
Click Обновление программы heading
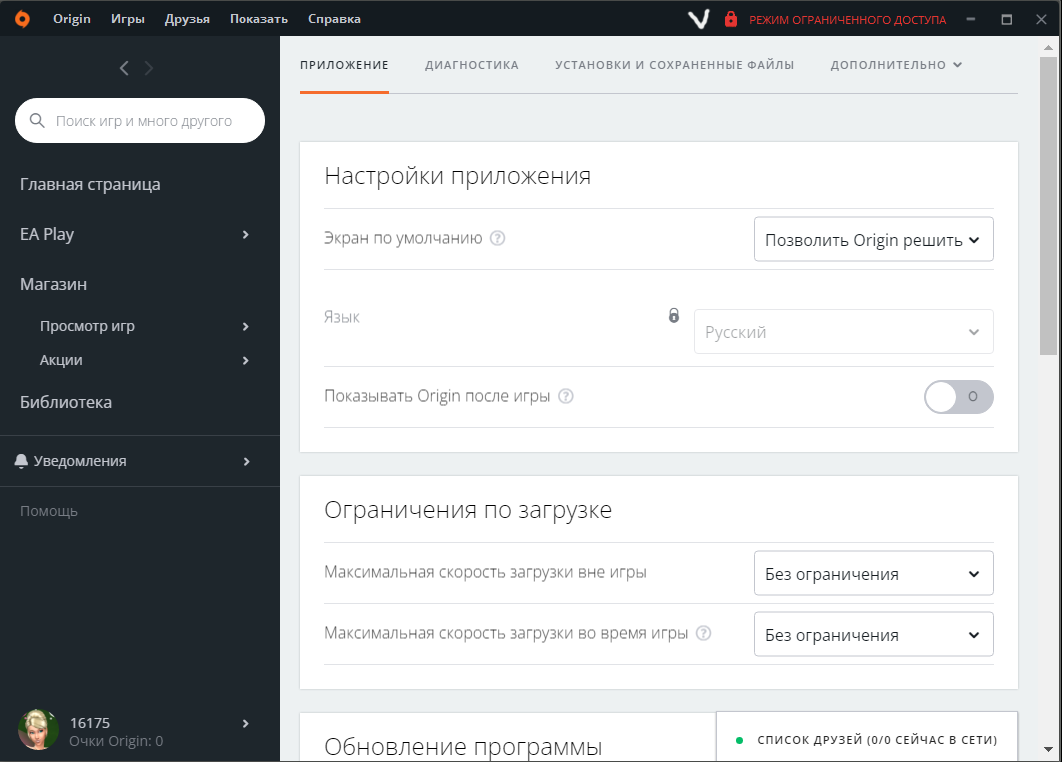pos(463,746)
